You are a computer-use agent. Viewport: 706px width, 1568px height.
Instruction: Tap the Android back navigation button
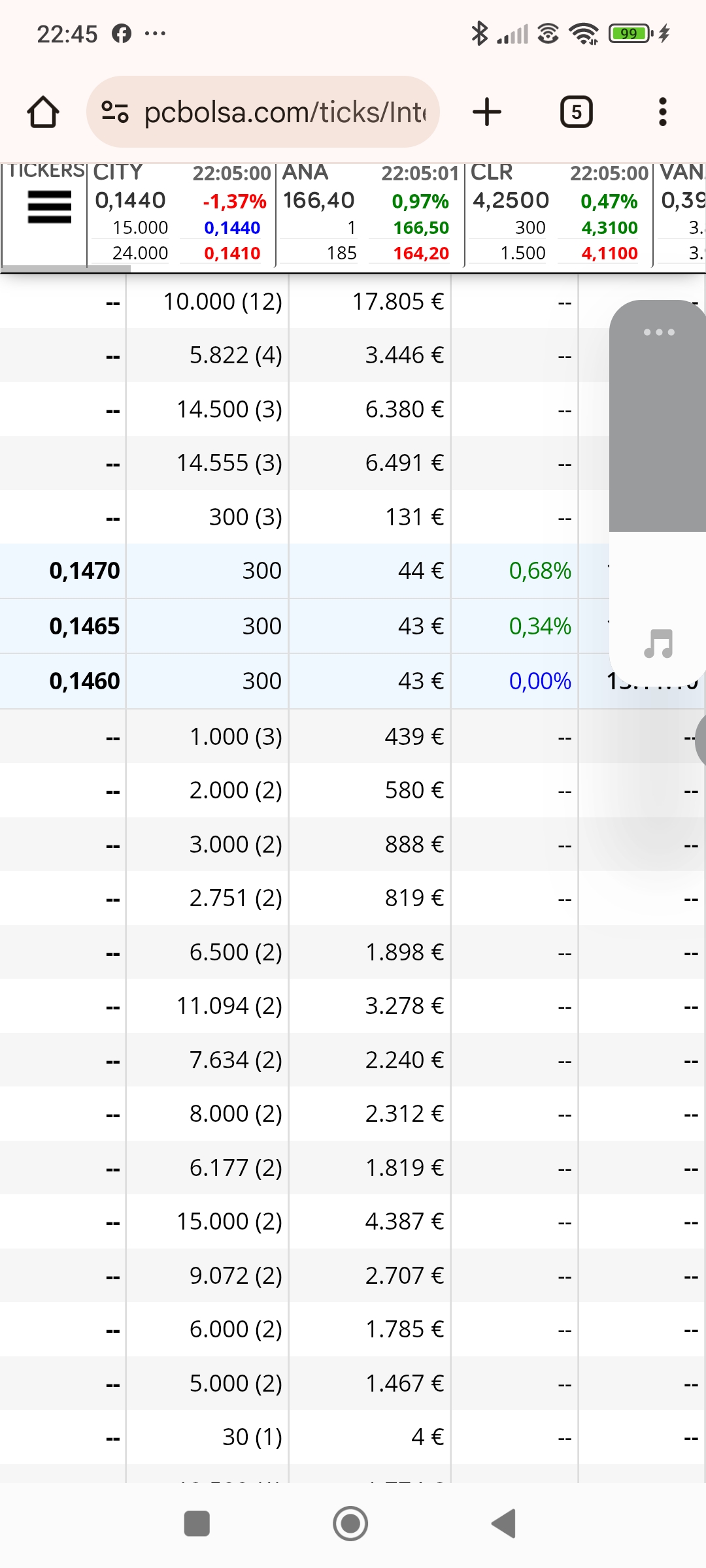(x=504, y=1524)
